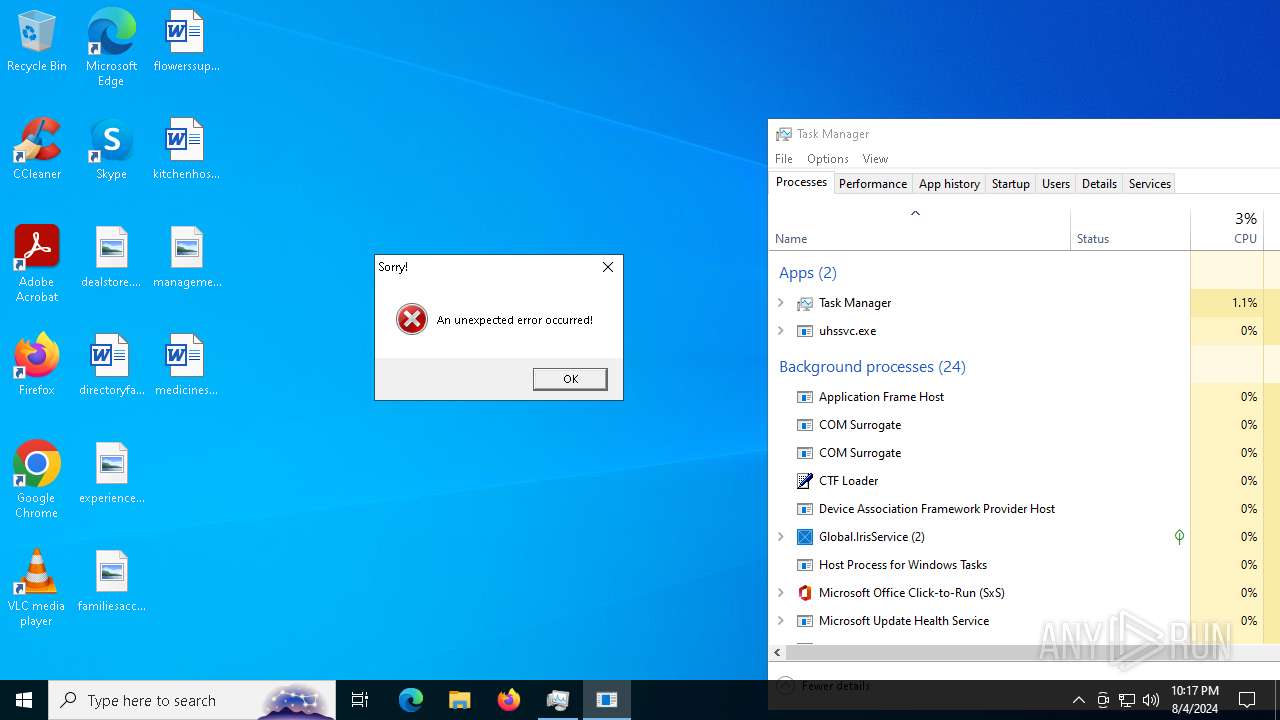Expand Microsoft Update Health Service row
Image resolution: width=1280 pixels, height=720 pixels.
(781, 621)
